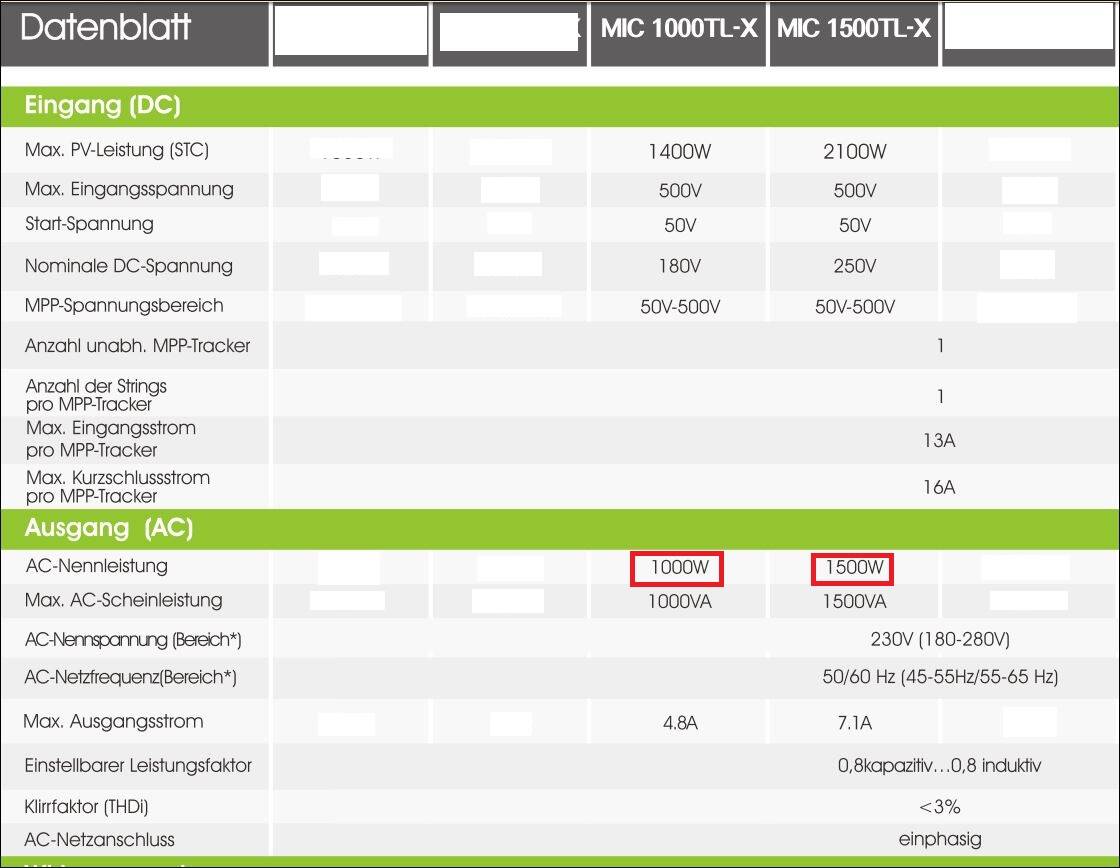Select the 1000VA value

pyautogui.click(x=680, y=602)
